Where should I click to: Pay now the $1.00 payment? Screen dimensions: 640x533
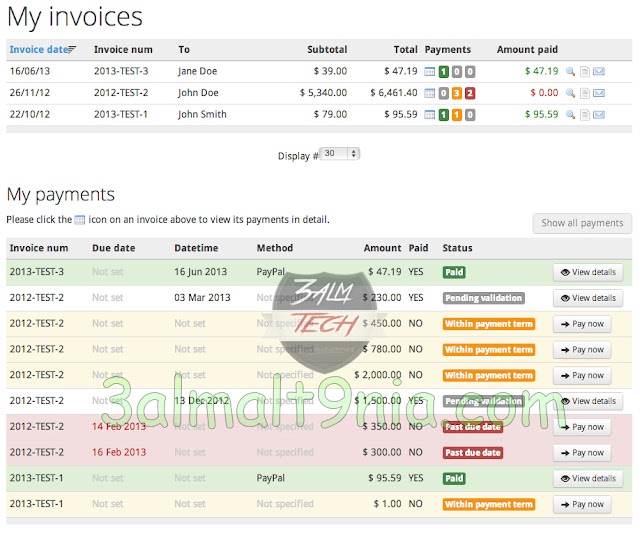pos(582,504)
